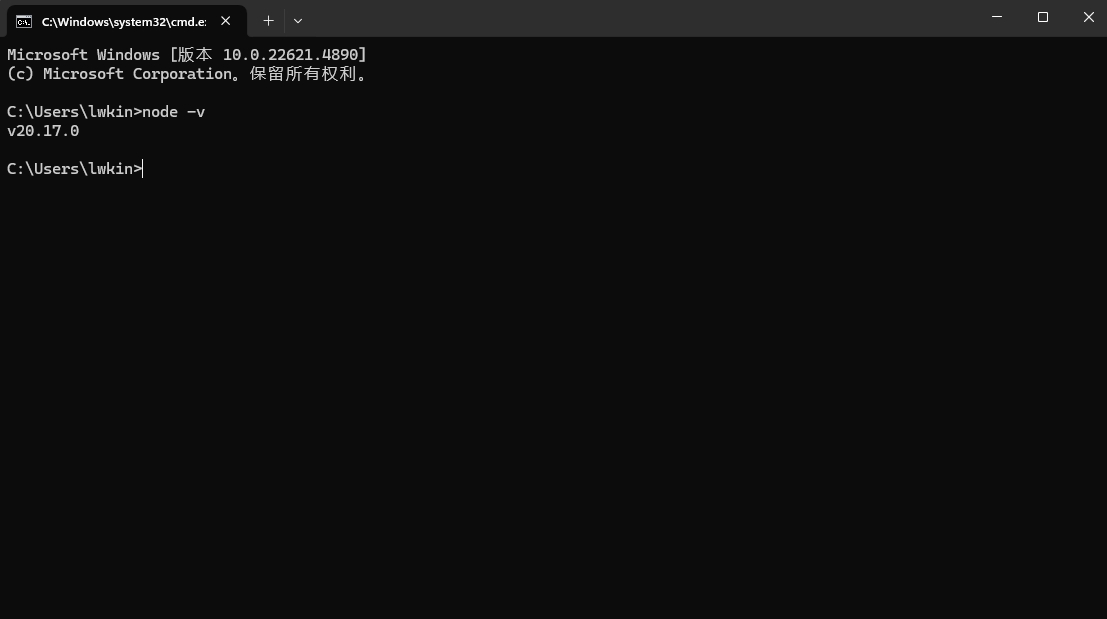
Task: Expand the new tab profile dropdown
Action: (298, 21)
